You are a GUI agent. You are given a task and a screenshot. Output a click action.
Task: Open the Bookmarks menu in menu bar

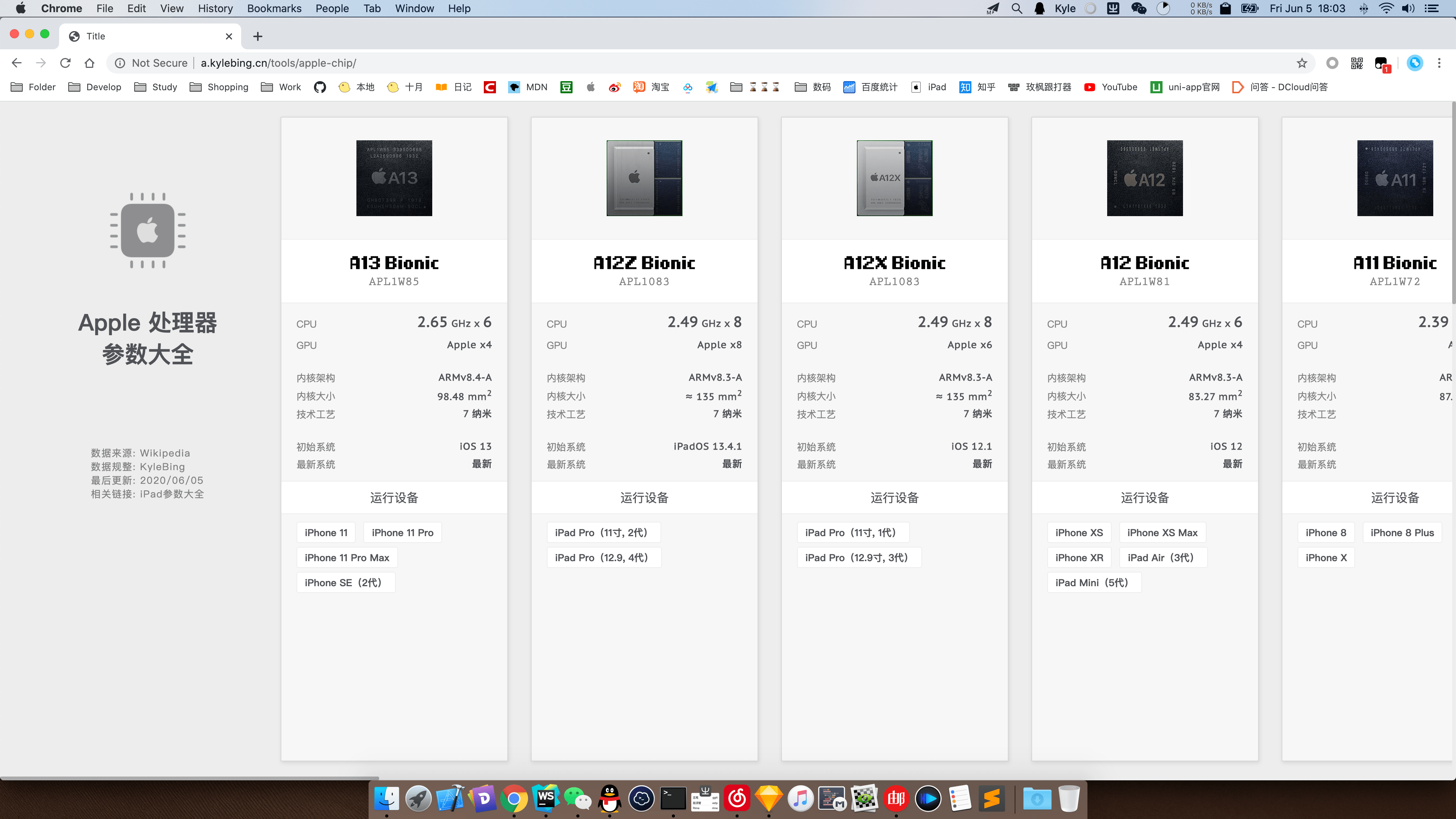point(274,8)
